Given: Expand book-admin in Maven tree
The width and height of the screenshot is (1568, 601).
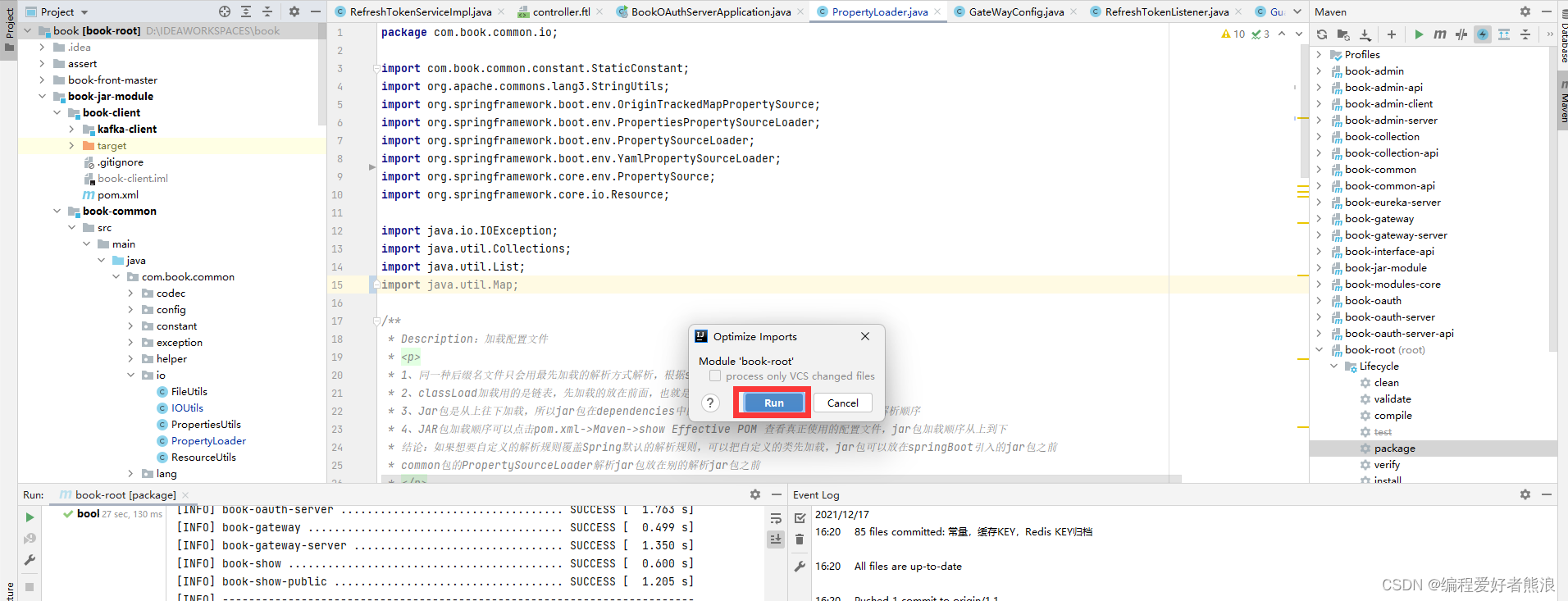Looking at the screenshot, I should coord(1319,71).
